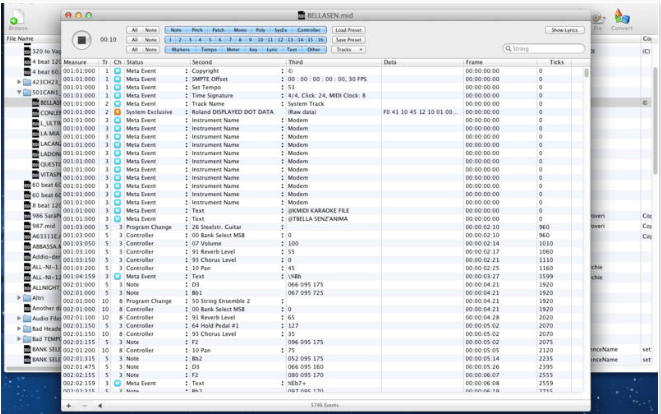Click the blue icon in the @TBELLA SENZ'ANIMA row
The image size is (661, 414).
pyautogui.click(x=118, y=219)
